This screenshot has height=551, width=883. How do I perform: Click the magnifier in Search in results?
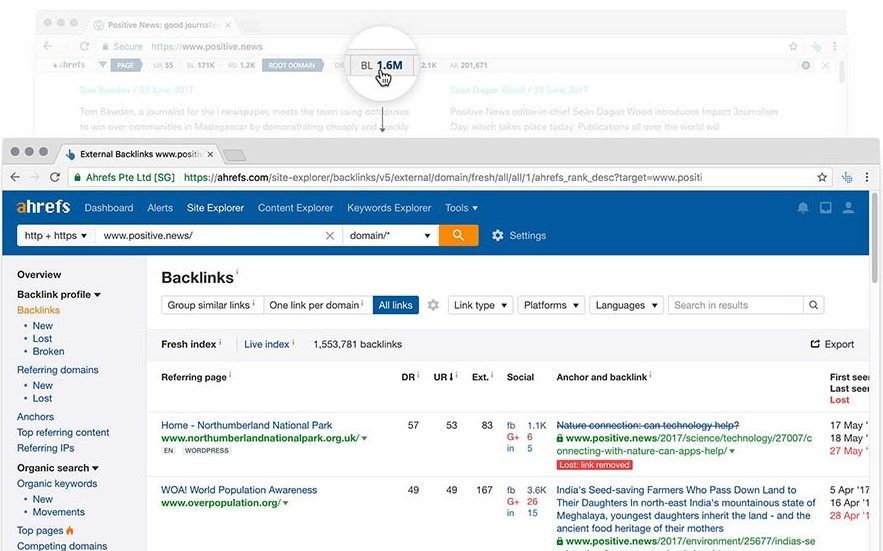coord(813,305)
